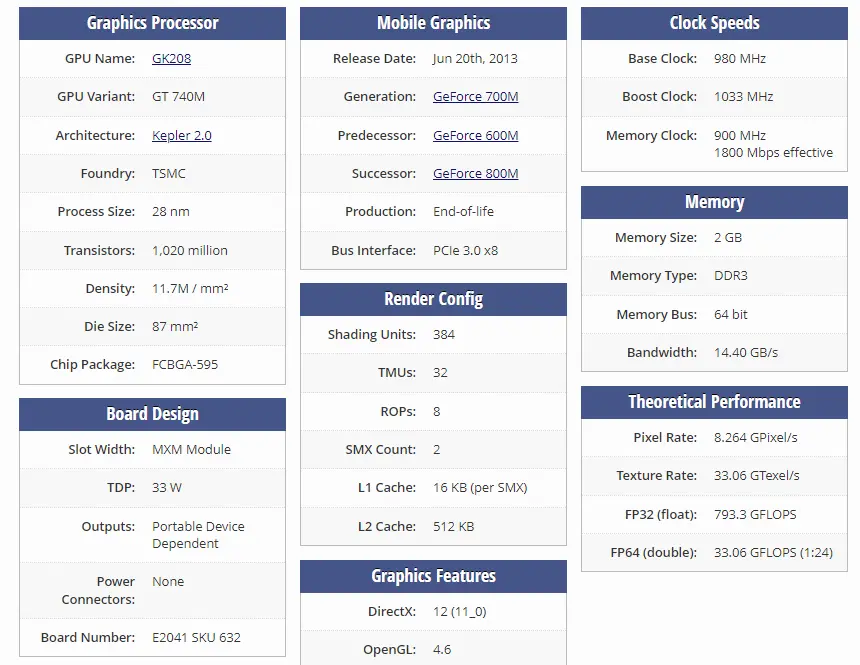The height and width of the screenshot is (665, 860).
Task: Click the FP64 (double) label
Action: coord(654,553)
